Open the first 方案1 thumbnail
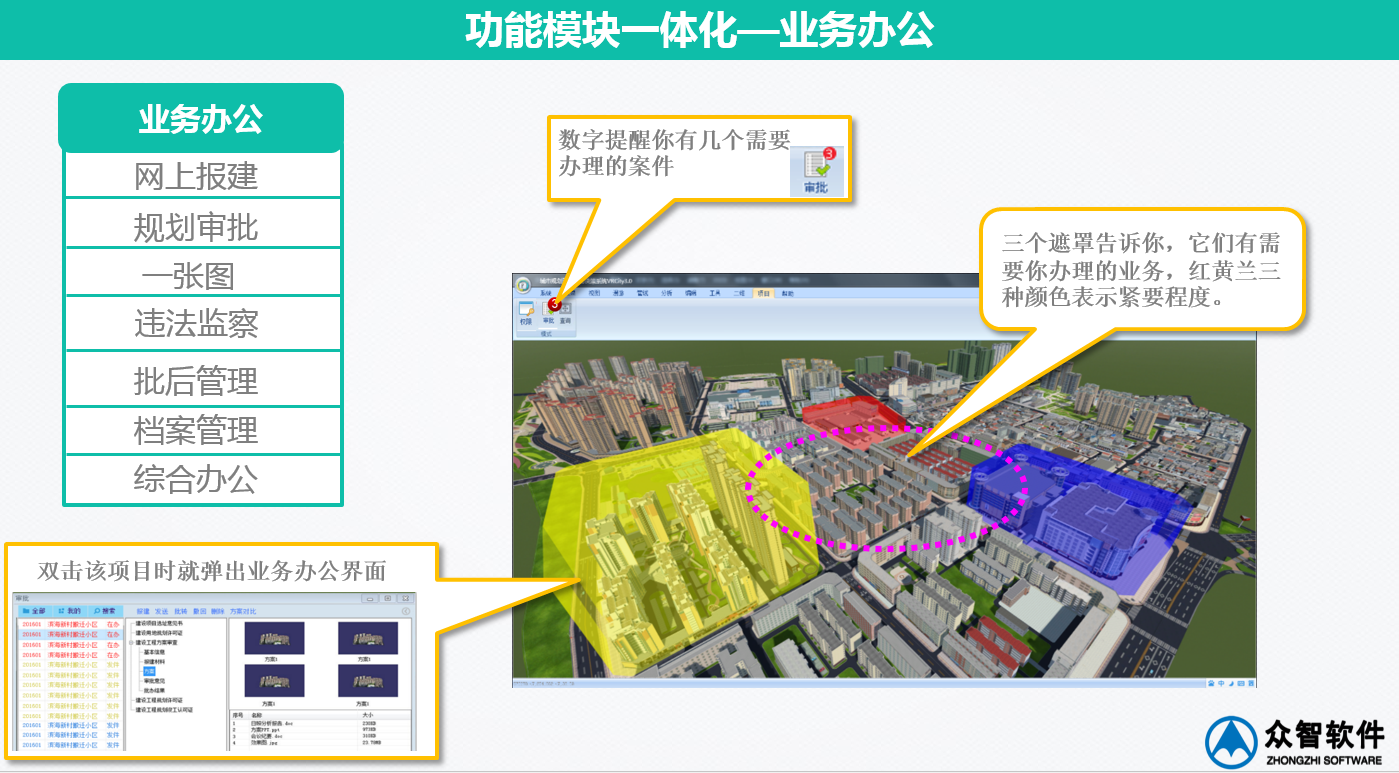The height and width of the screenshot is (773, 1399). click(x=275, y=640)
